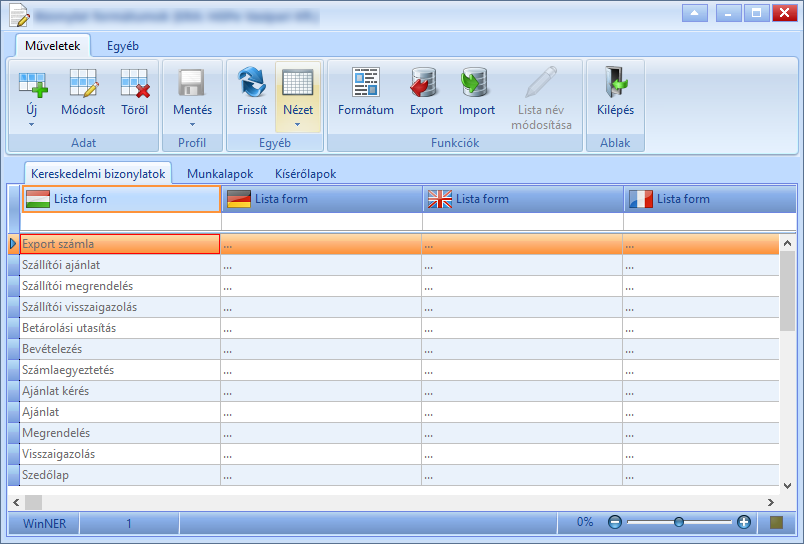
Task: Expand the Nézet view dropdown
Action: (297, 125)
